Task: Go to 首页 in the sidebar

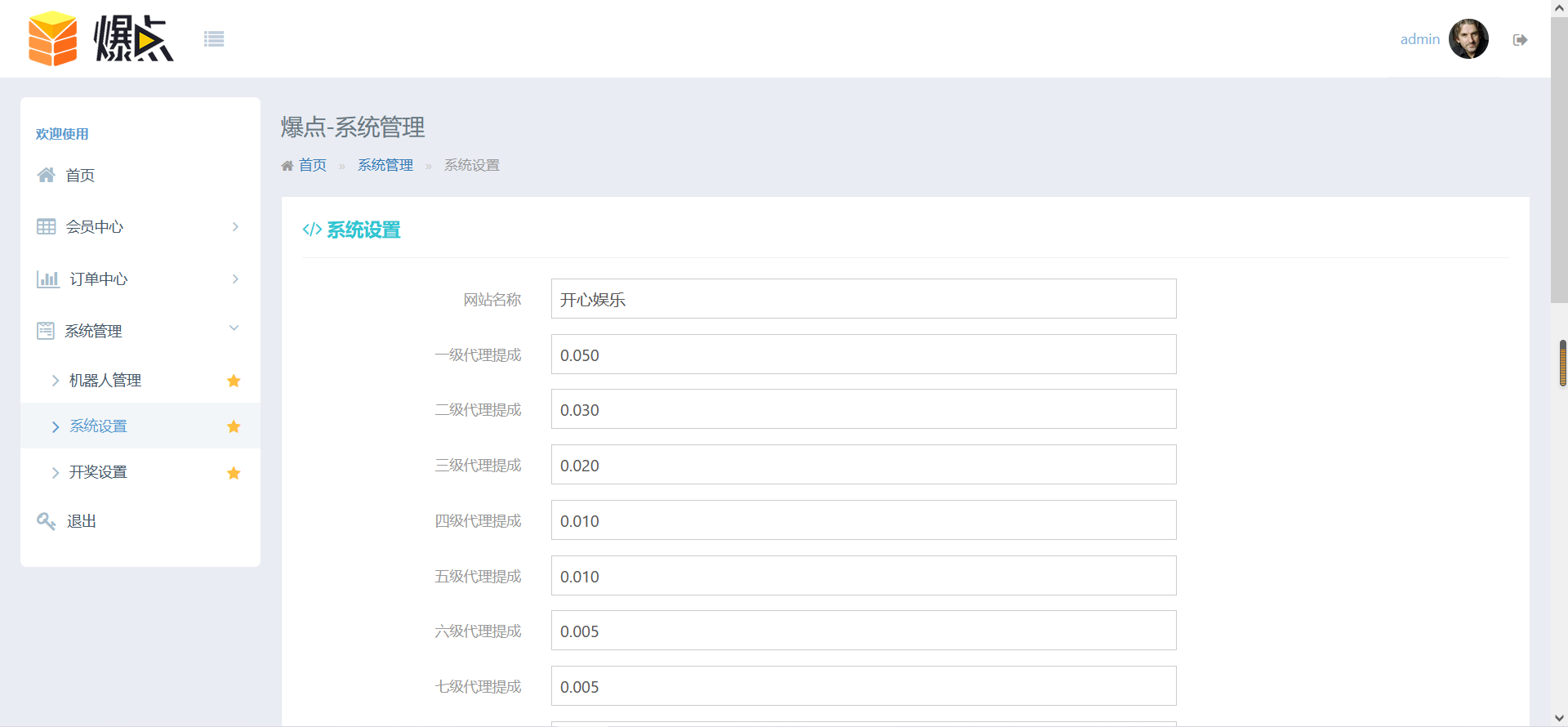Action: pos(80,176)
